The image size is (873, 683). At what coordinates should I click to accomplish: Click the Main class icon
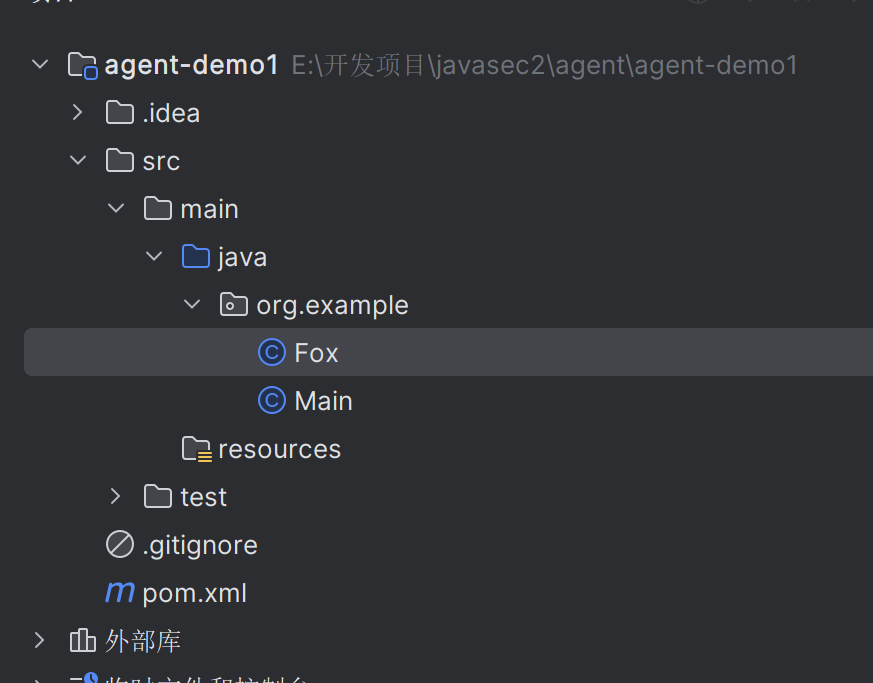(271, 401)
